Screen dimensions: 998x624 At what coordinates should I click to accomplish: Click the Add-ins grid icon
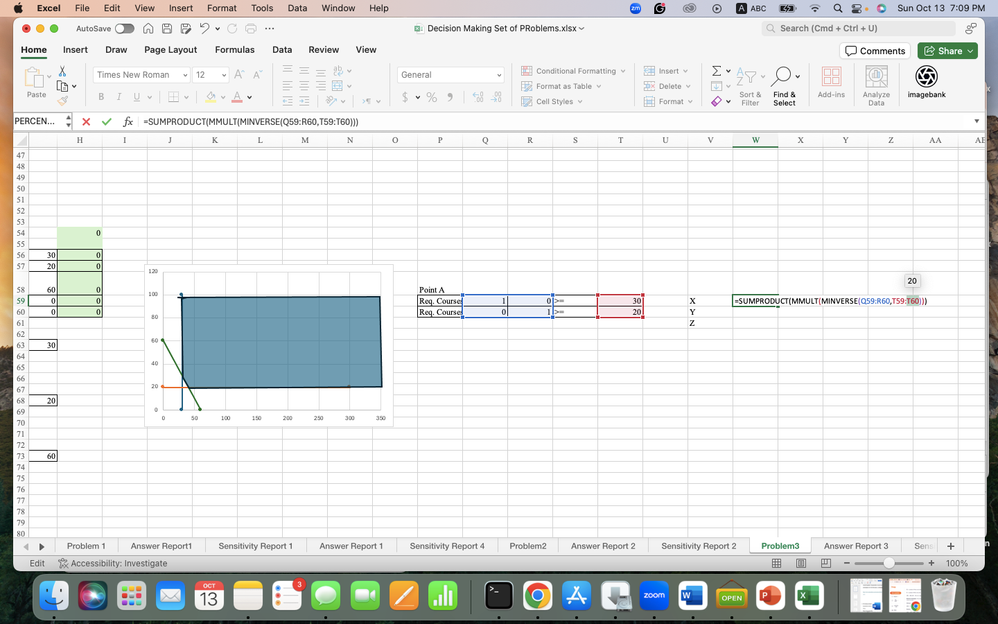click(x=832, y=76)
